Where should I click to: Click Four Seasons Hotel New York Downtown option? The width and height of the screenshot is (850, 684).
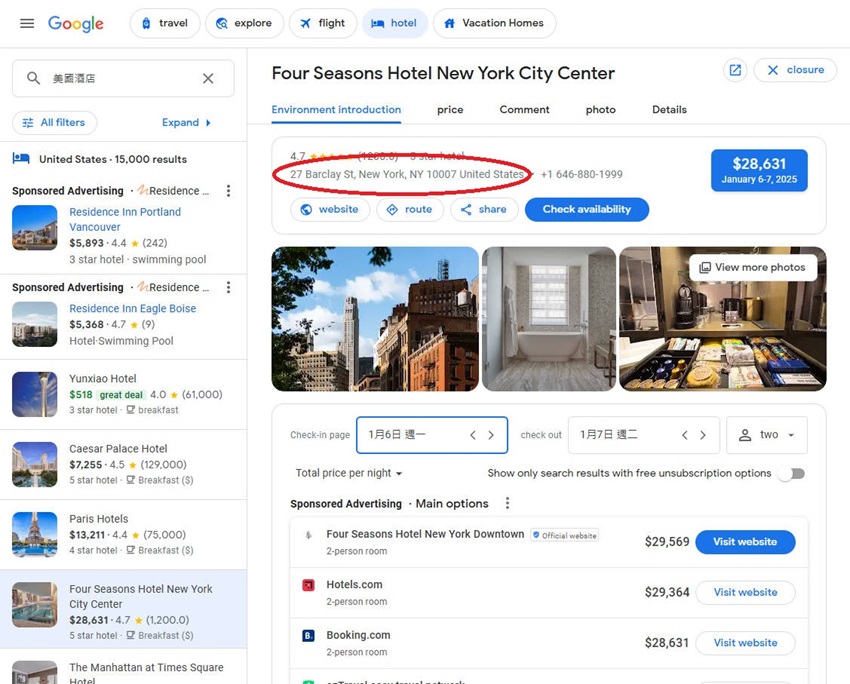coord(425,534)
